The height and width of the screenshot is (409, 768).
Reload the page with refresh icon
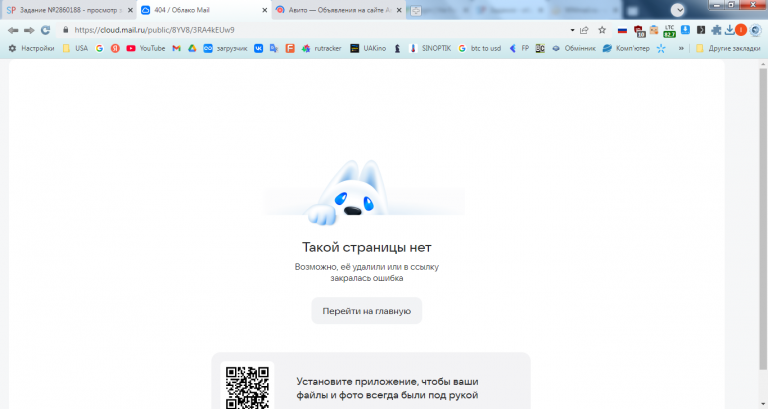(x=46, y=30)
